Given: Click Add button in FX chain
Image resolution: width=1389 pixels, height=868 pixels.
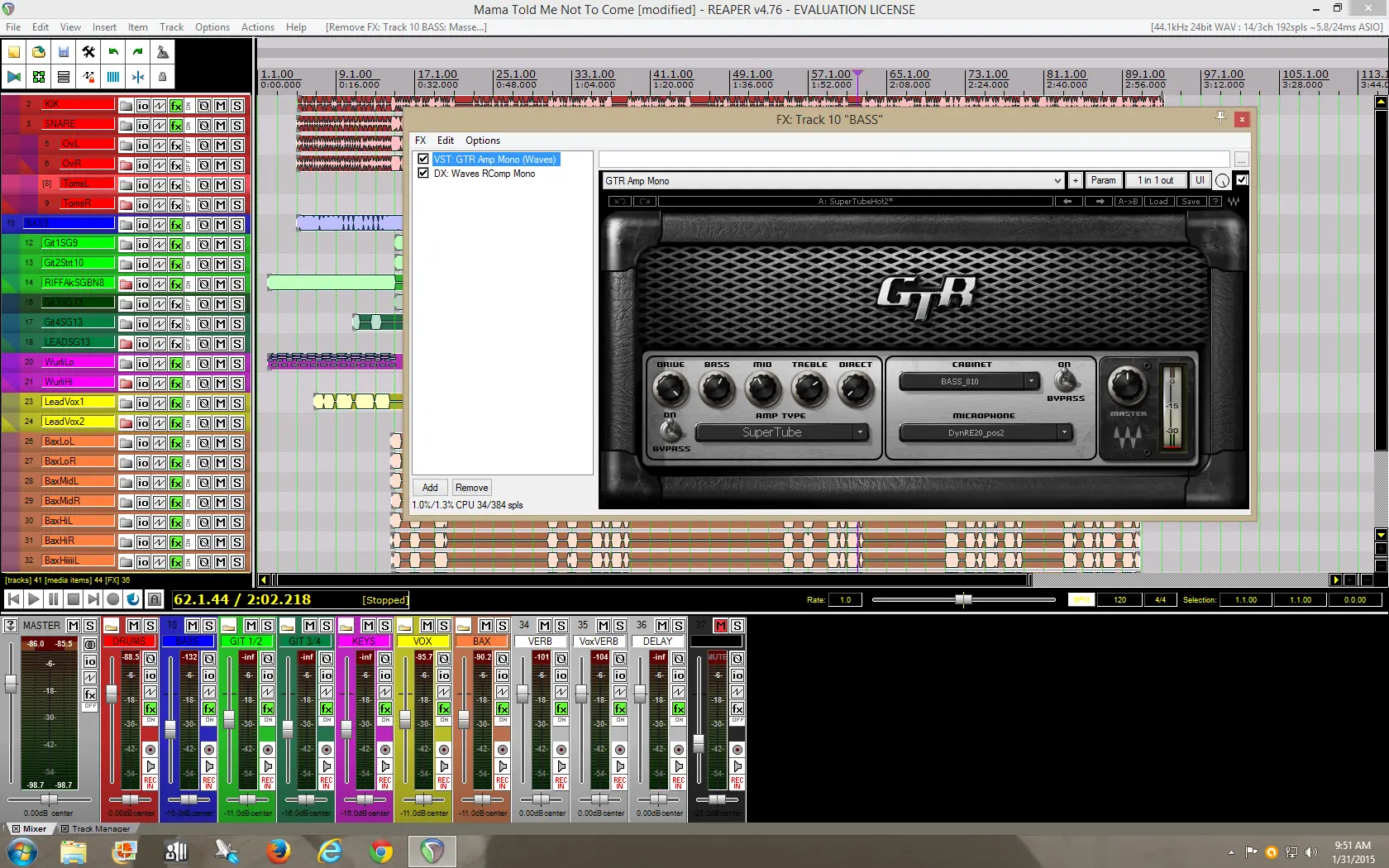Looking at the screenshot, I should tap(430, 488).
